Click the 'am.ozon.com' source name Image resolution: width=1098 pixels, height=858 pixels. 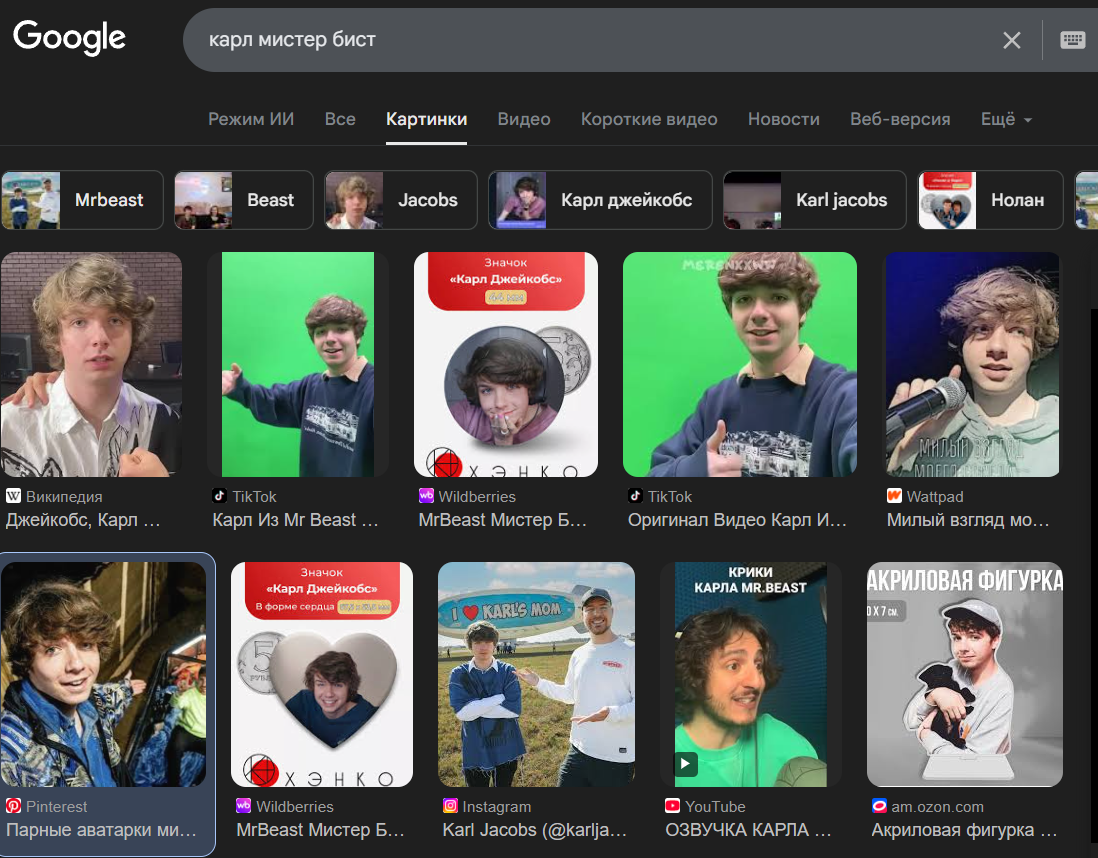(x=938, y=807)
